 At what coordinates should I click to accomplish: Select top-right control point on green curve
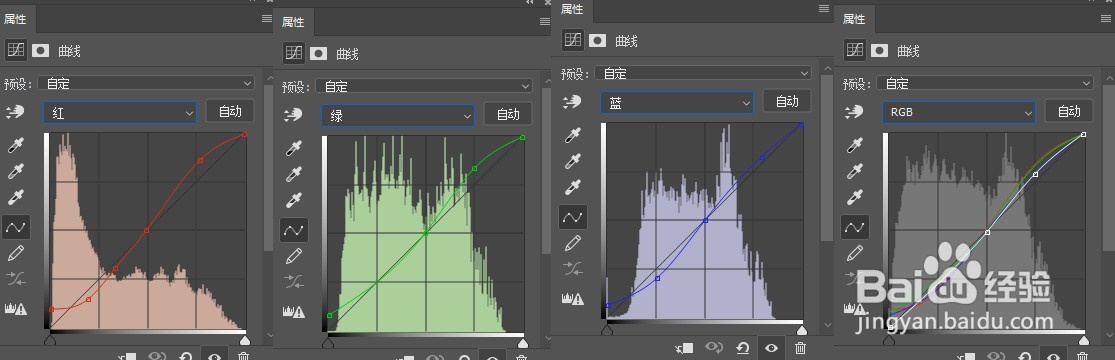523,137
